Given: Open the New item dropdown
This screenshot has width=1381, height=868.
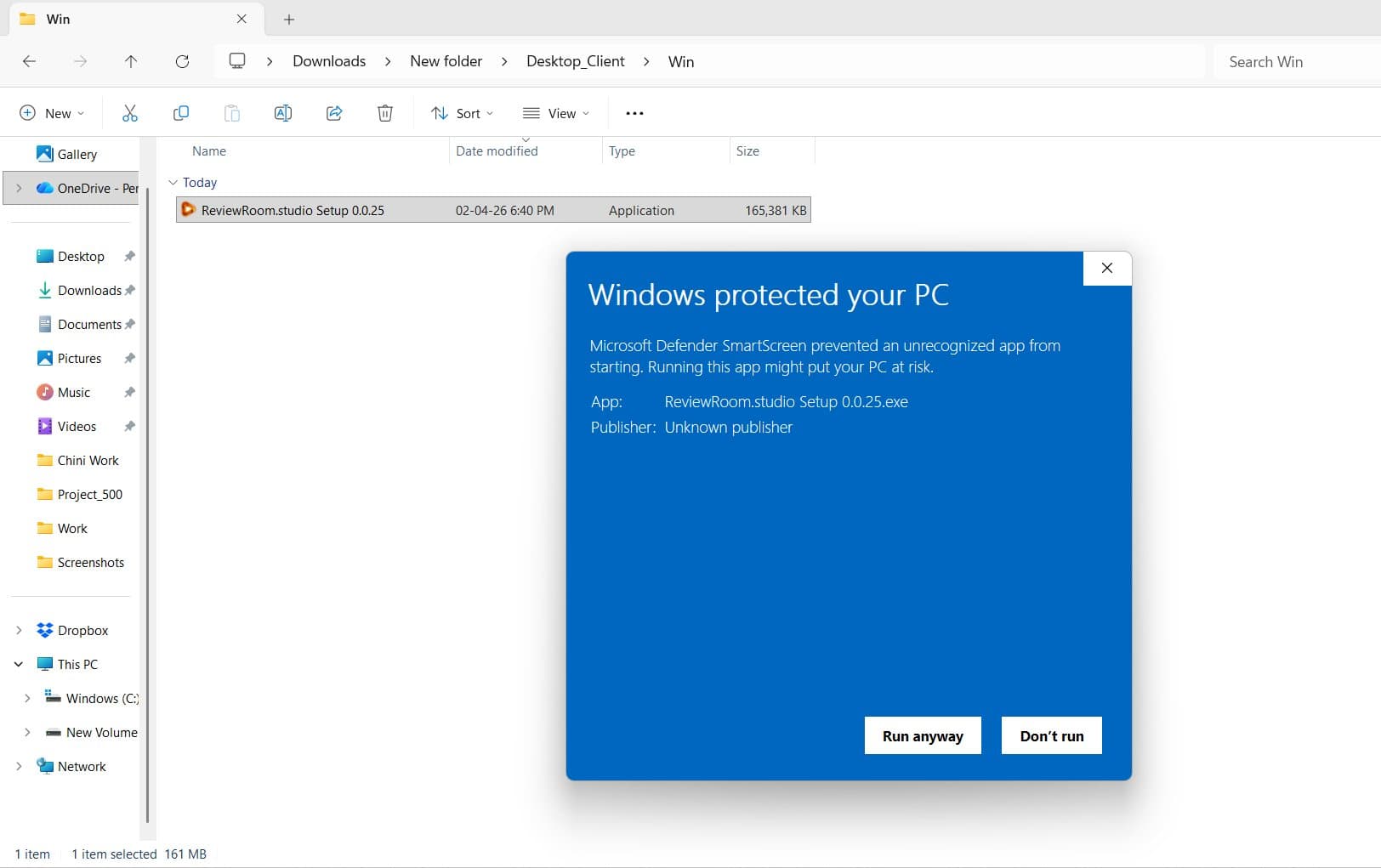Looking at the screenshot, I should (x=52, y=113).
